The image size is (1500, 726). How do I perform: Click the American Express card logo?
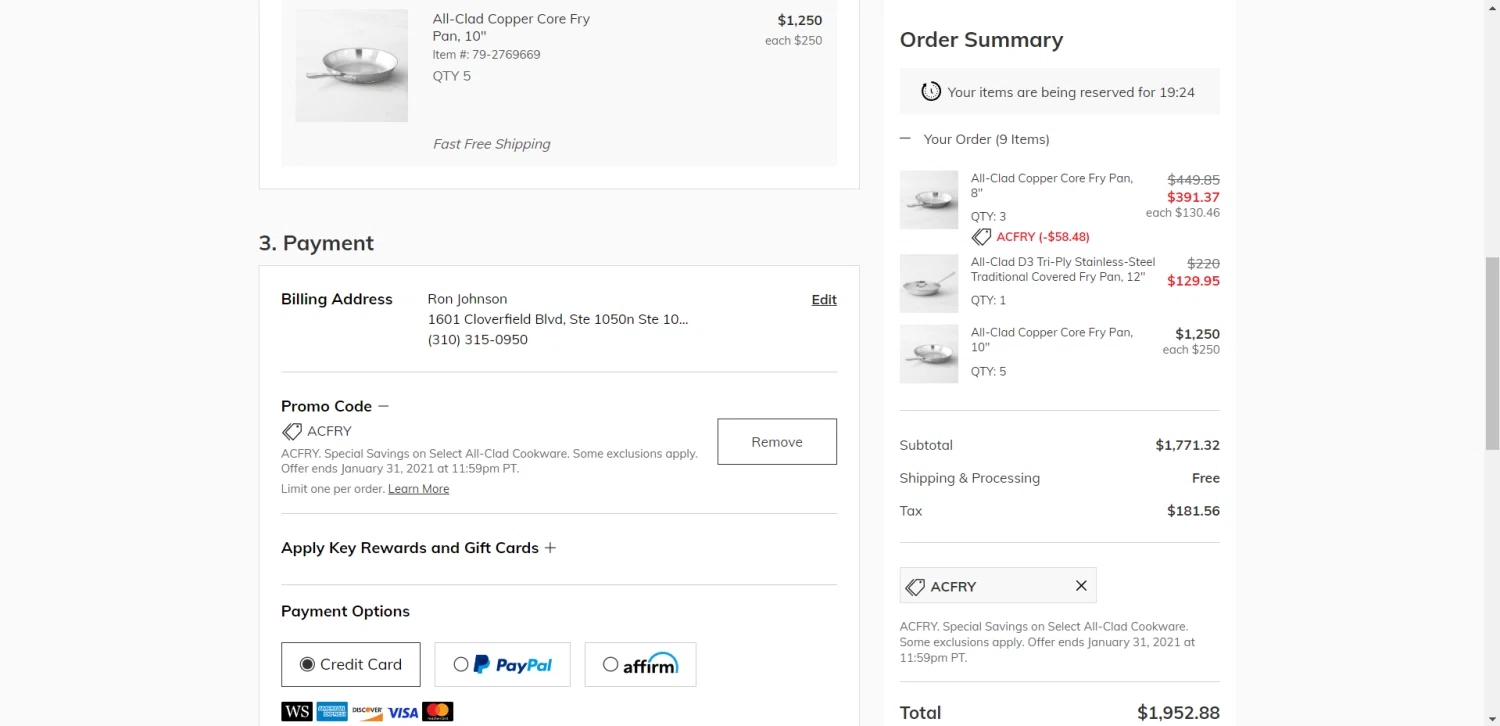(x=332, y=712)
